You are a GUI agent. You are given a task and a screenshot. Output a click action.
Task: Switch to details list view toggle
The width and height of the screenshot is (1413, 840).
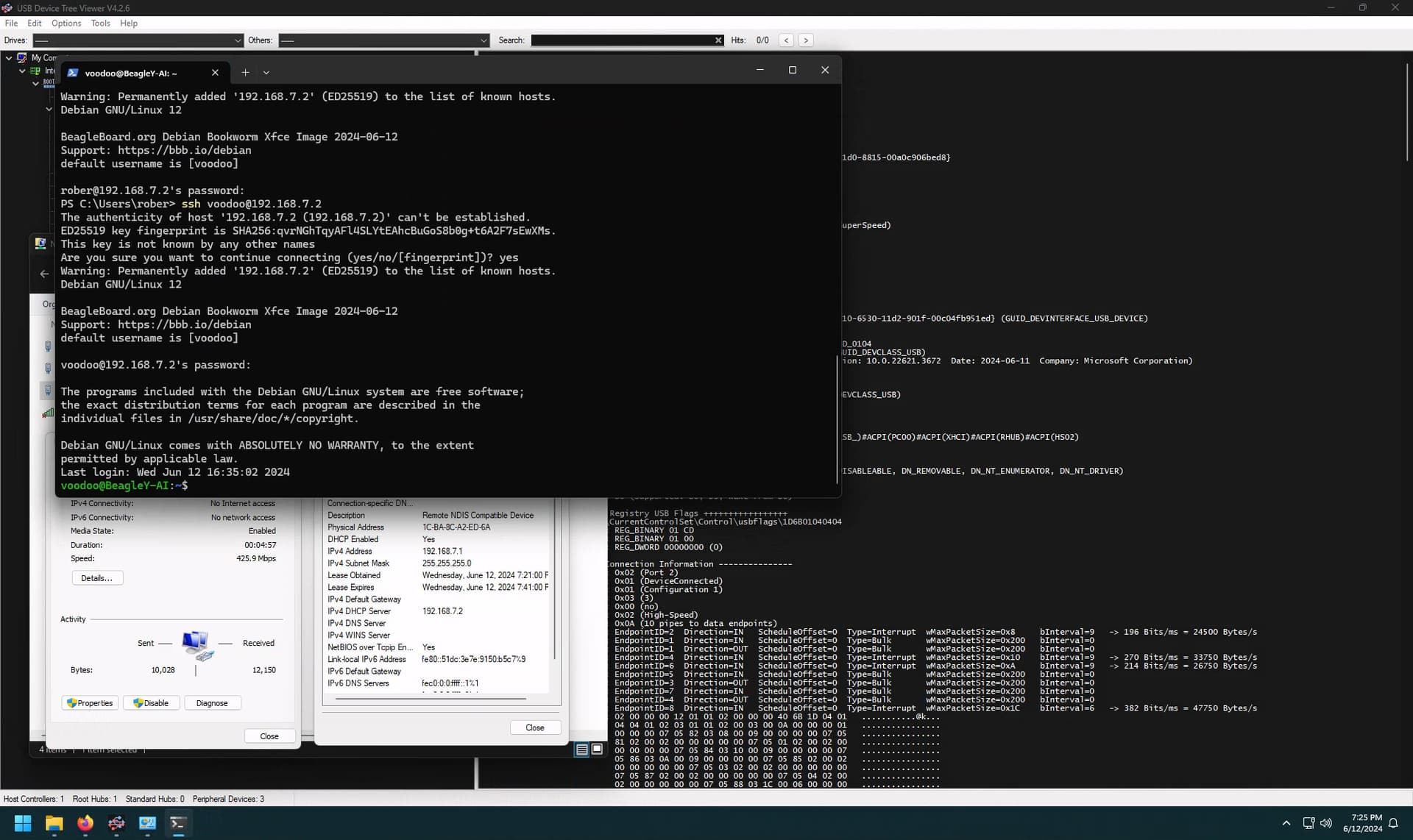581,749
